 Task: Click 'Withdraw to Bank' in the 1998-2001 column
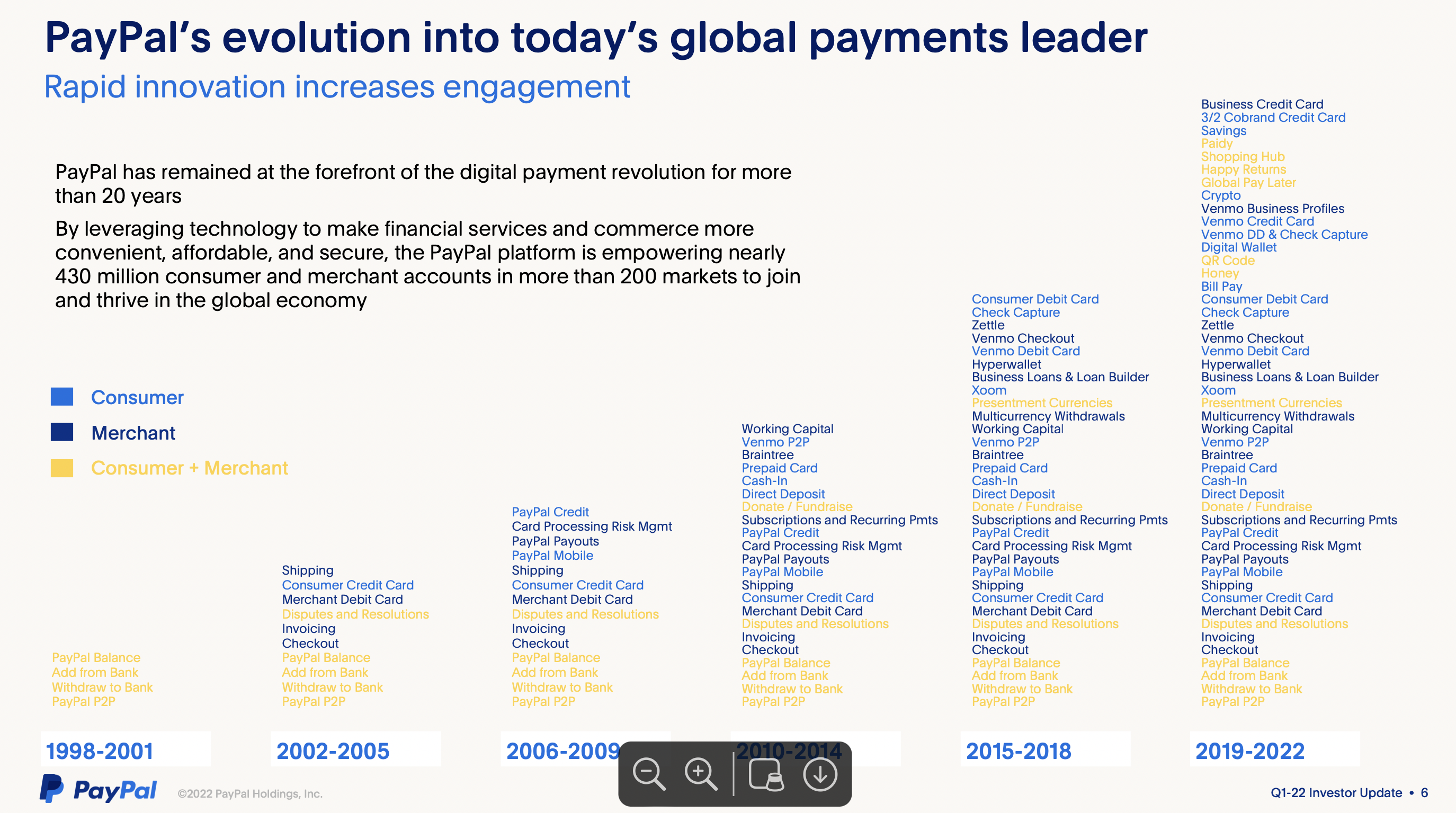(x=102, y=687)
